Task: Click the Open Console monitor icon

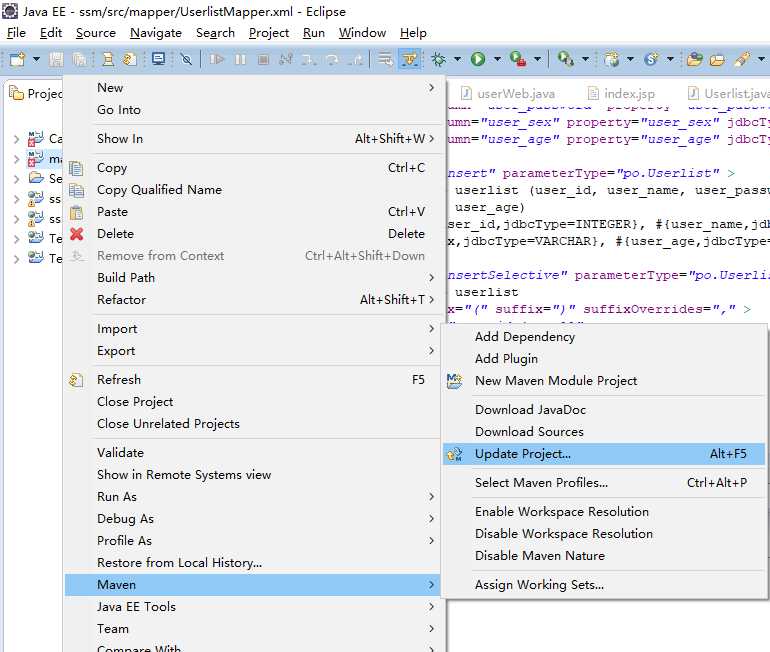Action: coord(159,59)
